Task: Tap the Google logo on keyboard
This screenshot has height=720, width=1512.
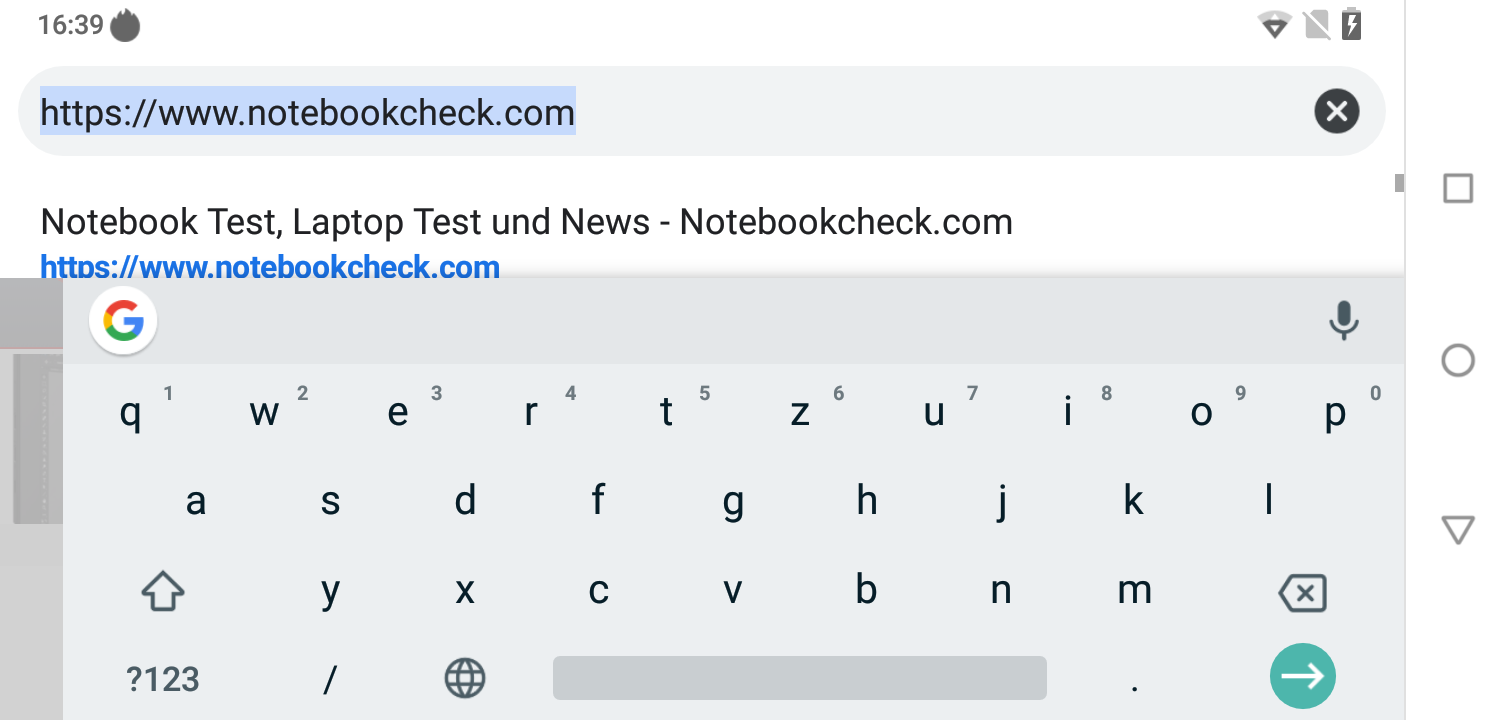Action: (x=123, y=322)
